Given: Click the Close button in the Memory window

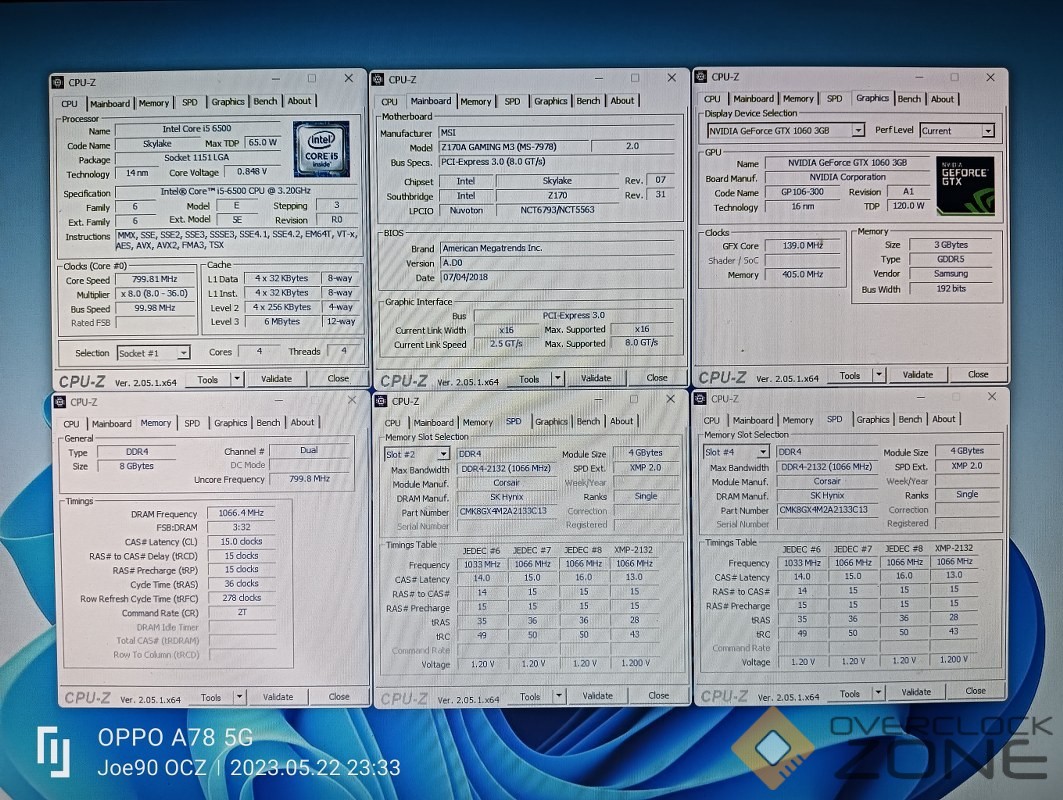Looking at the screenshot, I should pos(339,696).
